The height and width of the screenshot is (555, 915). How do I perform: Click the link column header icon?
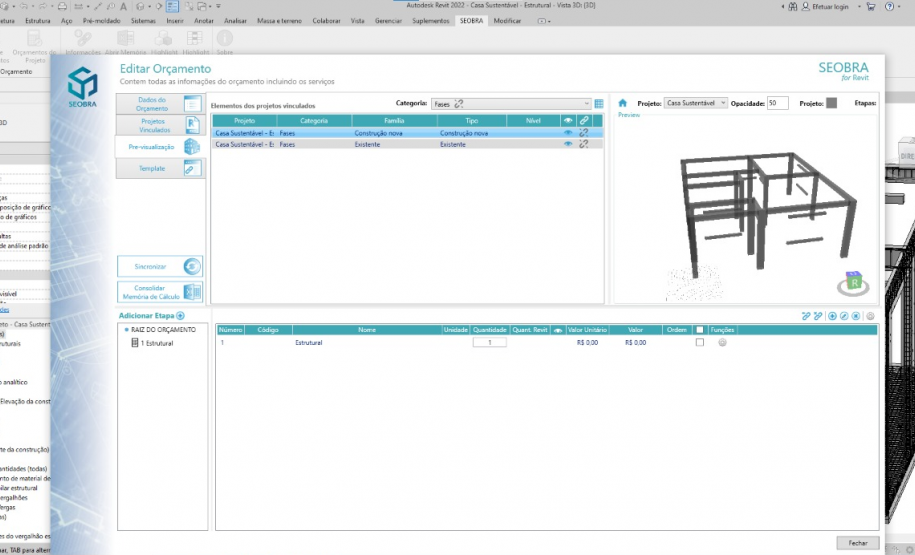pos(584,121)
